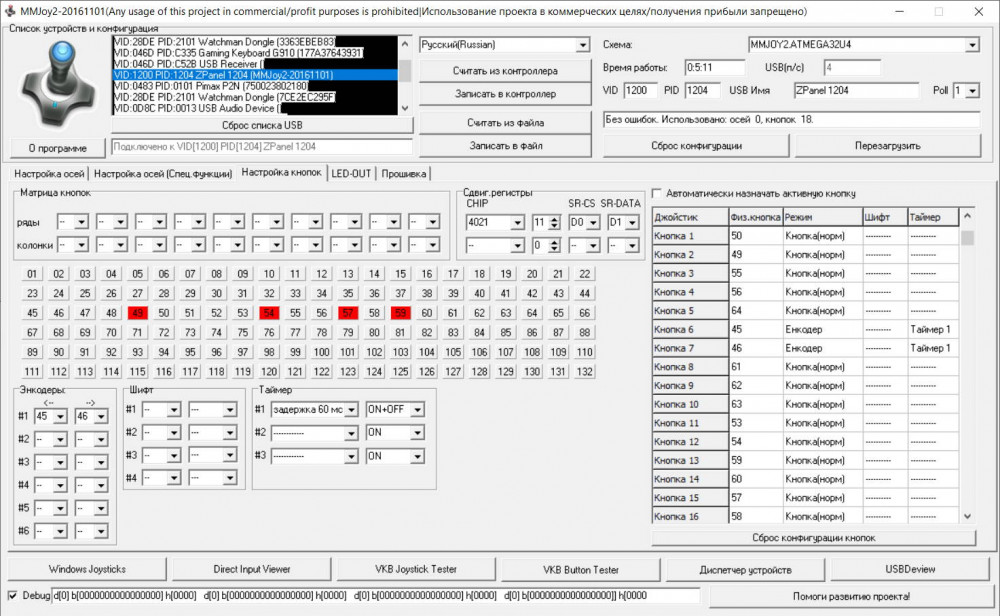Open the CHIP 4021 shift register dropdown
1000x616 pixels.
[x=517, y=222]
